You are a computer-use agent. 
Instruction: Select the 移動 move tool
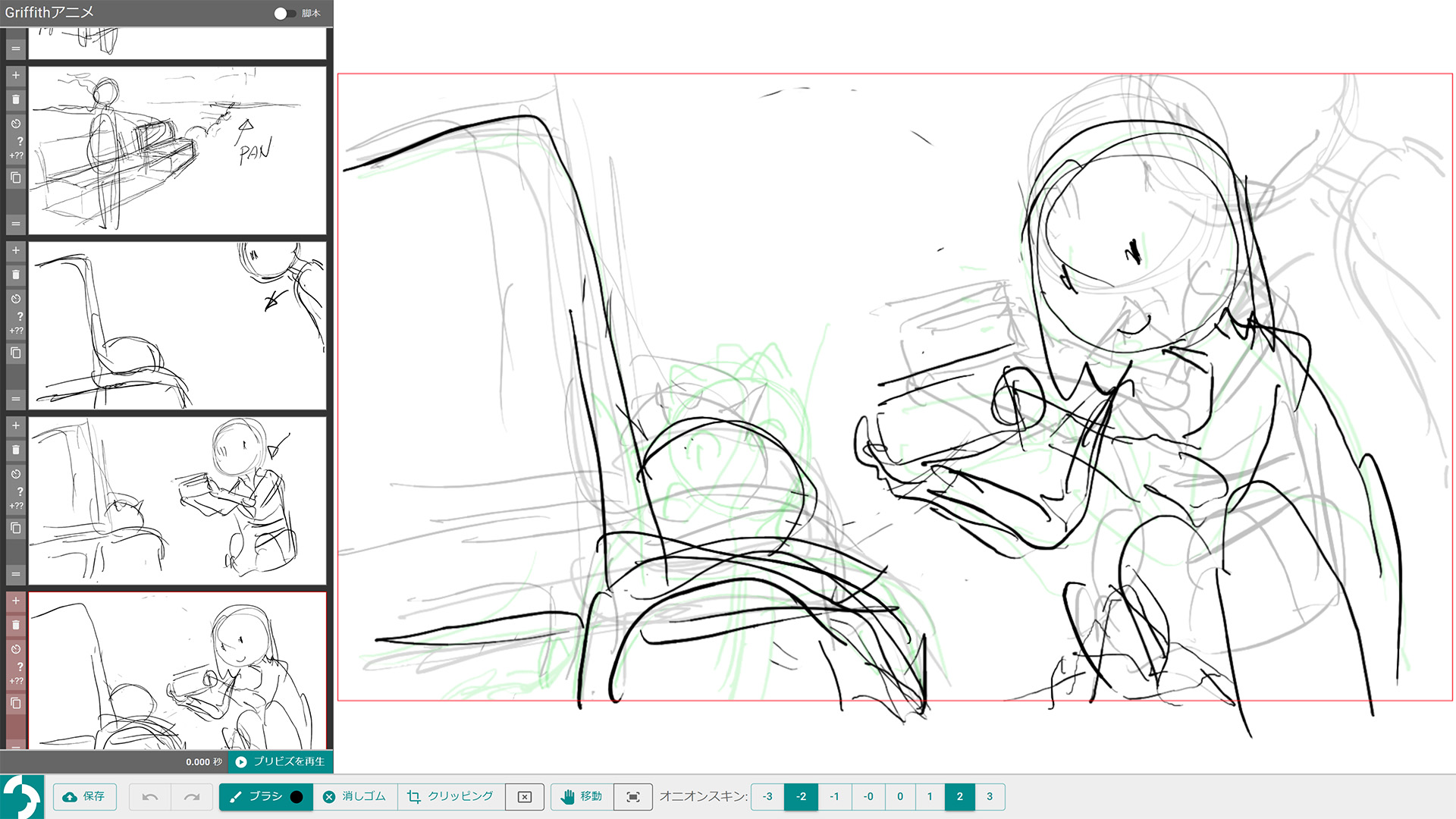click(x=582, y=796)
